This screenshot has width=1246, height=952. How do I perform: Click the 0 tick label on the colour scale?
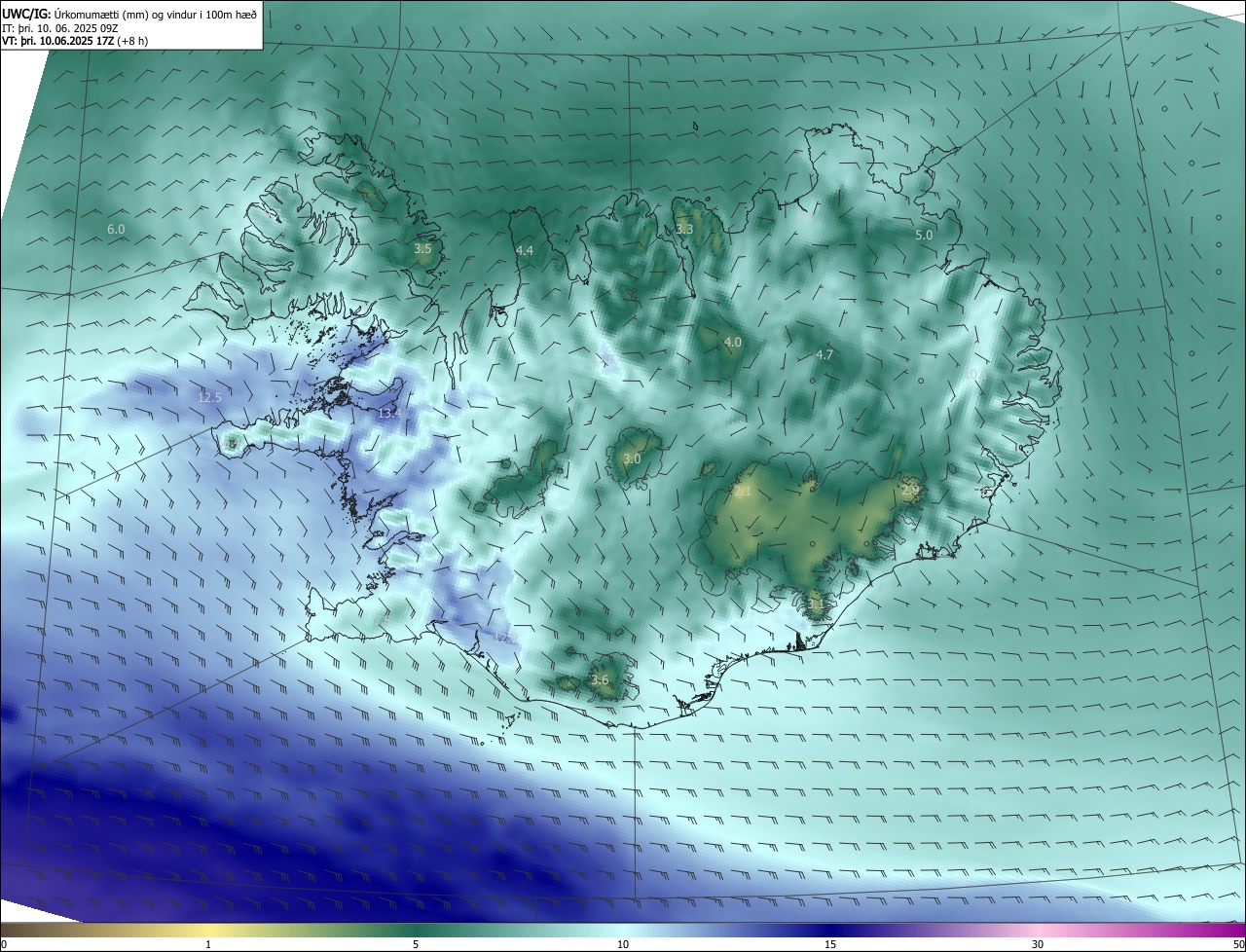point(4,944)
